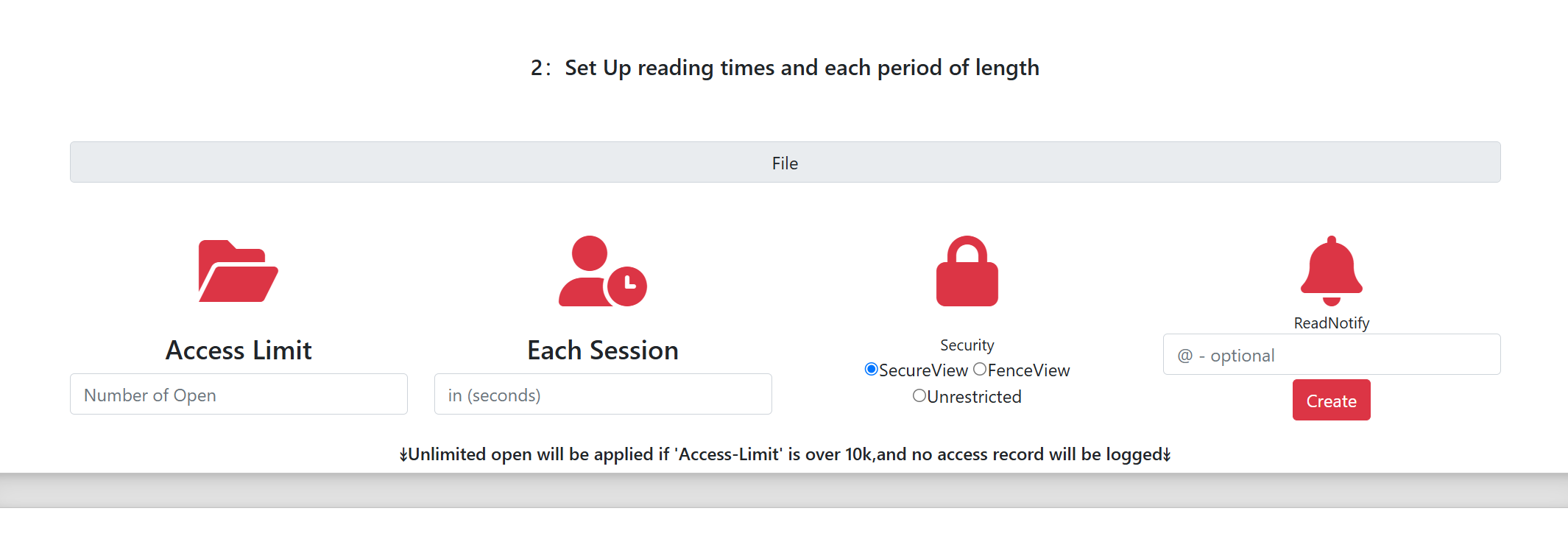Click the red open folder icon
The width and height of the screenshot is (1568, 553).
[x=238, y=271]
